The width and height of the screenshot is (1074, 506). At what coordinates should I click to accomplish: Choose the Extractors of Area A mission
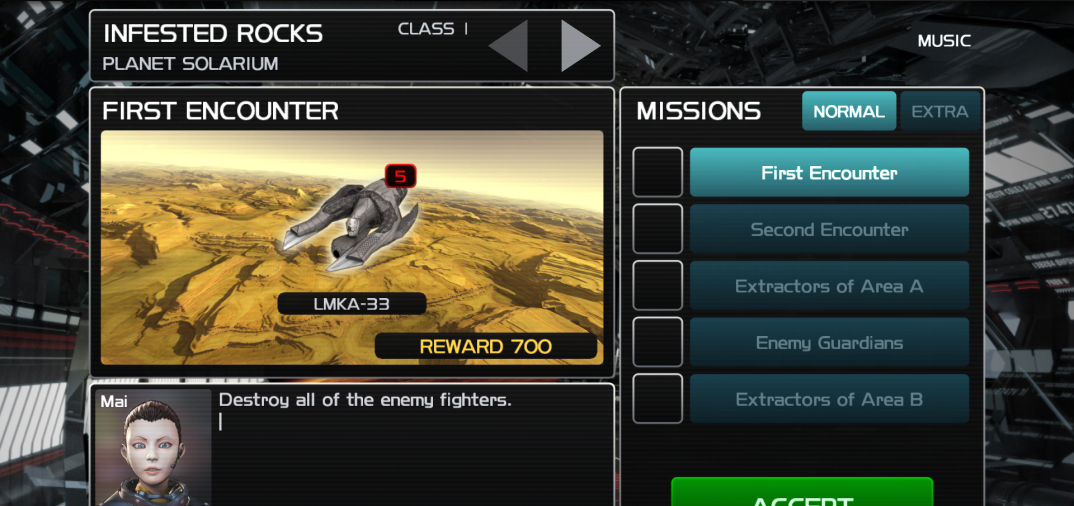(829, 286)
